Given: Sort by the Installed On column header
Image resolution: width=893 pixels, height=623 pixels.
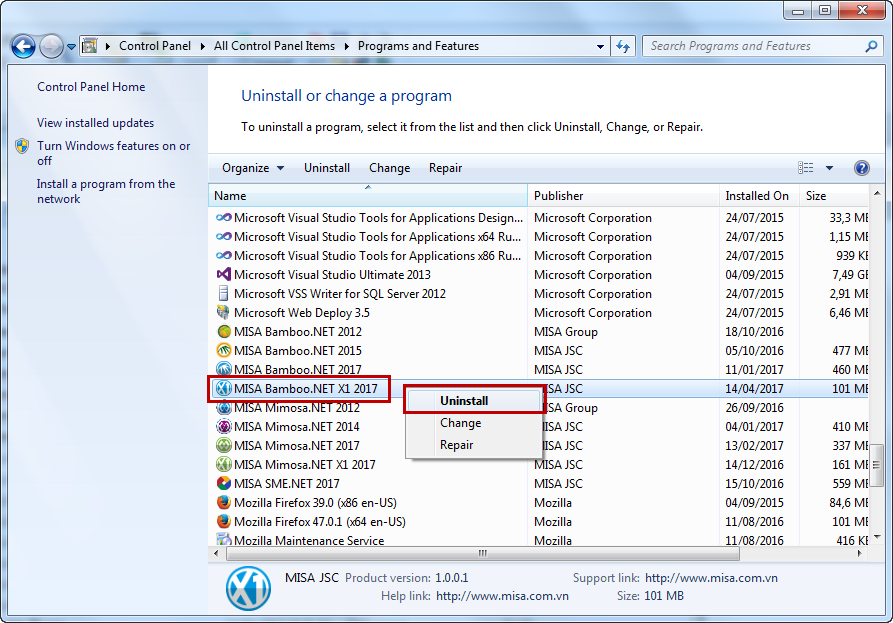Looking at the screenshot, I should 759,195.
